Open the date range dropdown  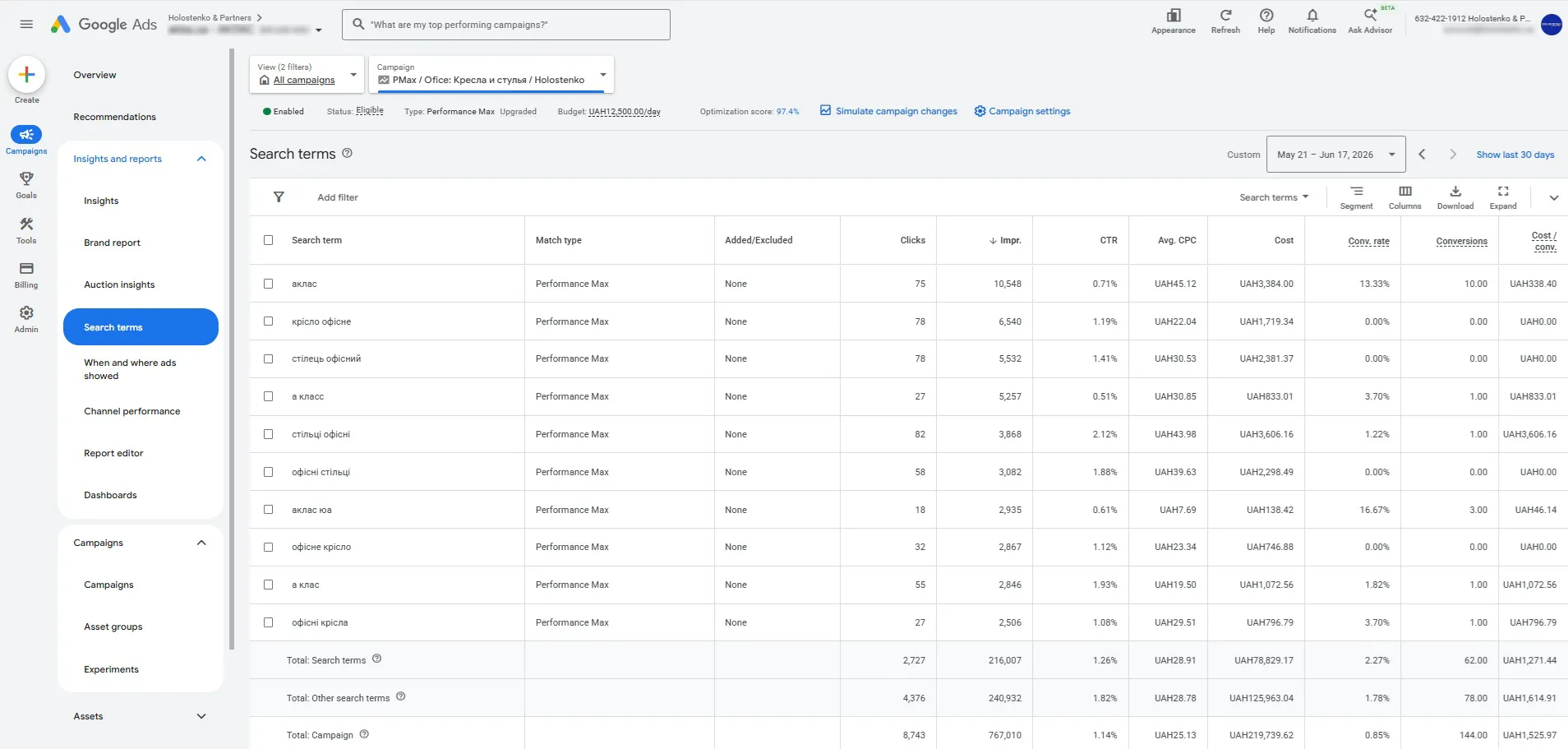click(x=1336, y=155)
